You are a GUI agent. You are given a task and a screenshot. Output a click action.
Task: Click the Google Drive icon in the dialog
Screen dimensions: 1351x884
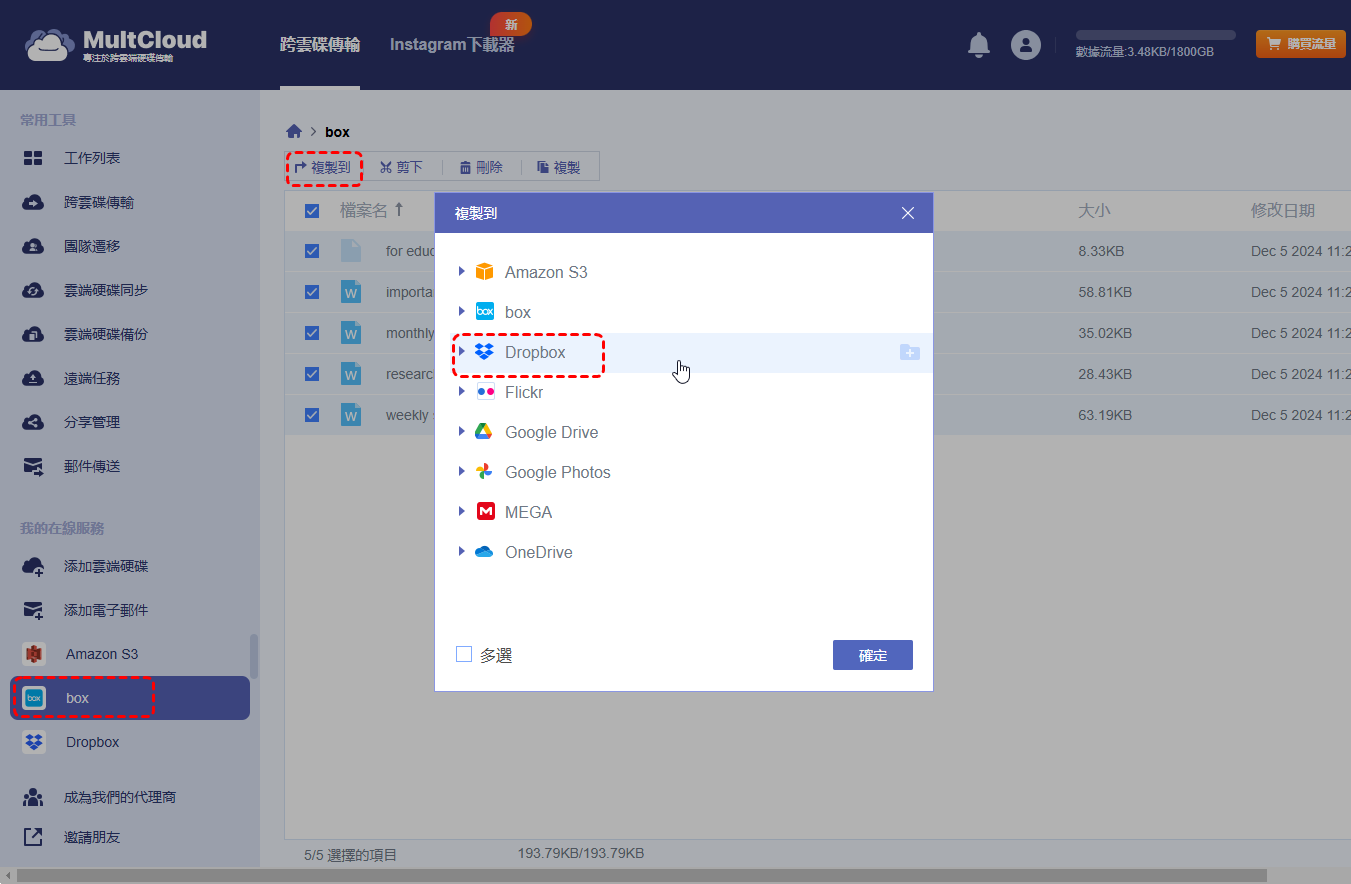pyautogui.click(x=485, y=432)
